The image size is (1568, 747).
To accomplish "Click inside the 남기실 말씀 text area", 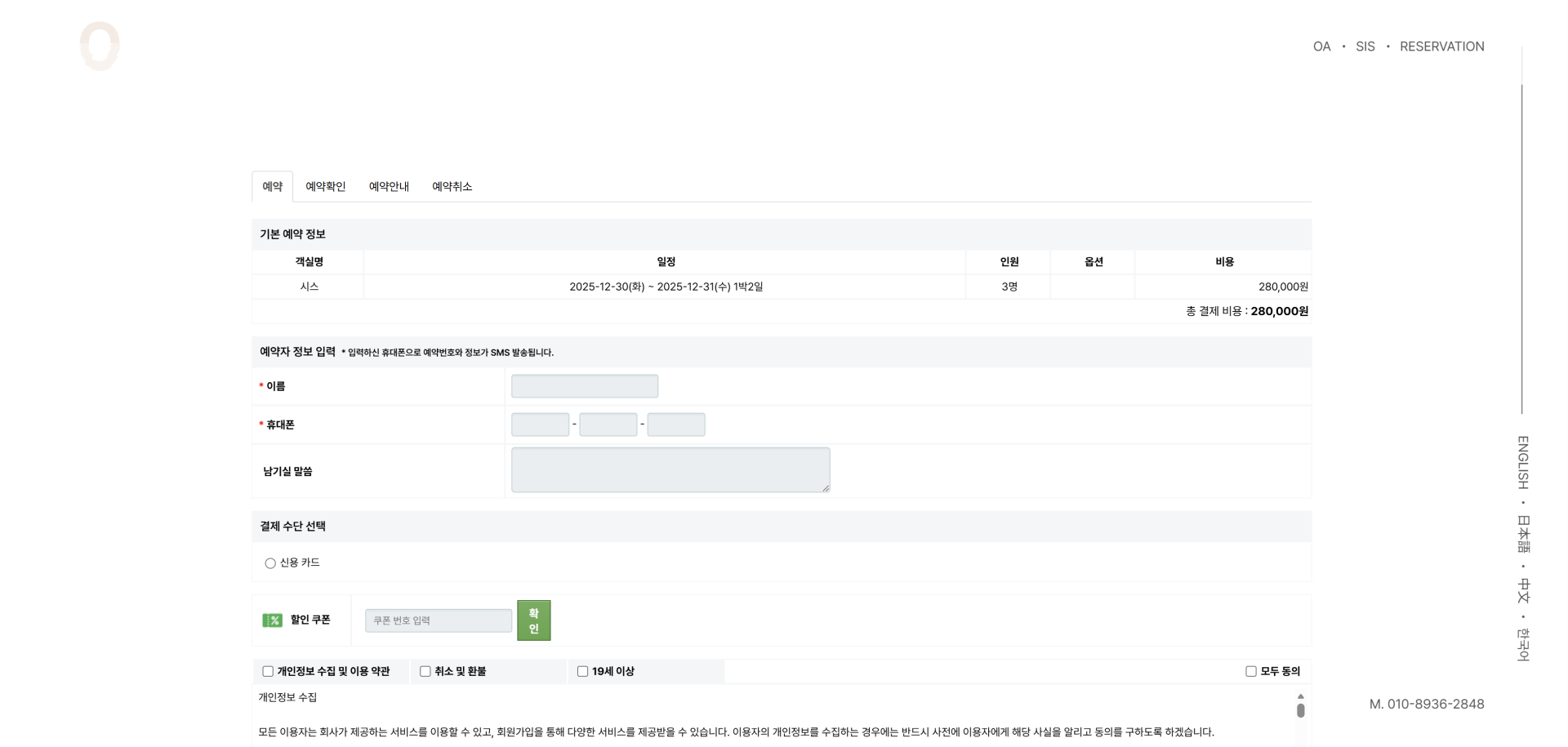I will [x=670, y=469].
